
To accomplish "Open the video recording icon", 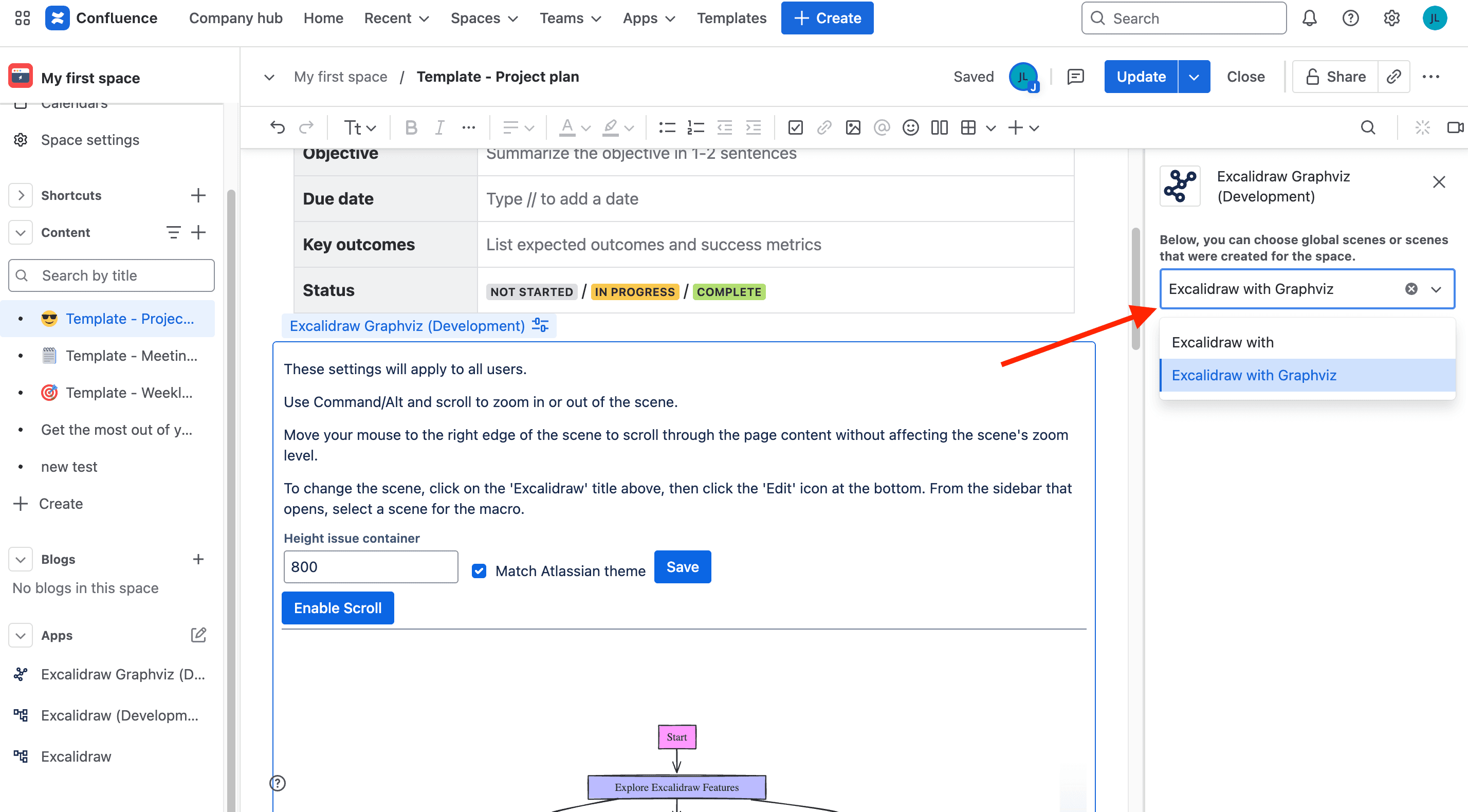I will click(1455, 127).
